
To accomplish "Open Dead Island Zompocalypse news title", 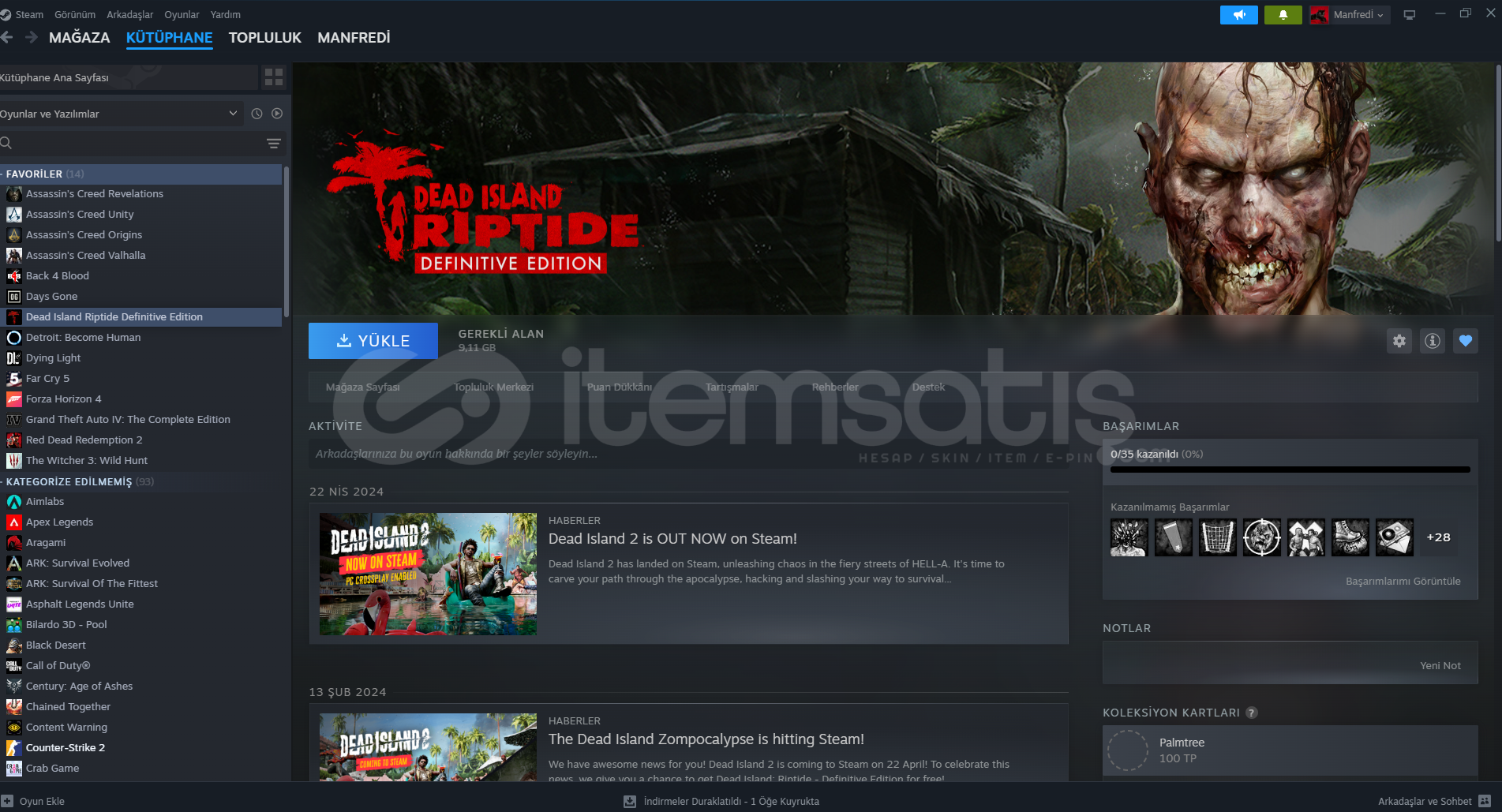I will pyautogui.click(x=706, y=739).
